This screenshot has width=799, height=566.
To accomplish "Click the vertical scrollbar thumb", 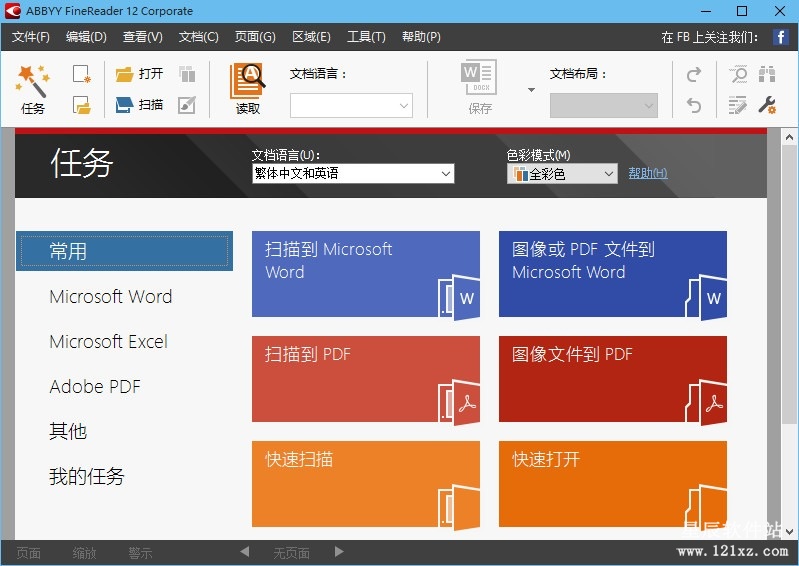I will point(789,284).
